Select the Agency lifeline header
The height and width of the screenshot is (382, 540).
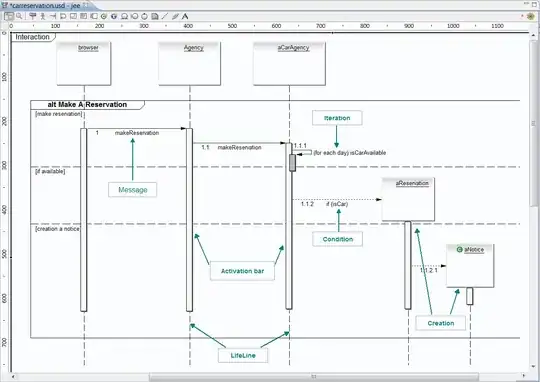[189, 64]
